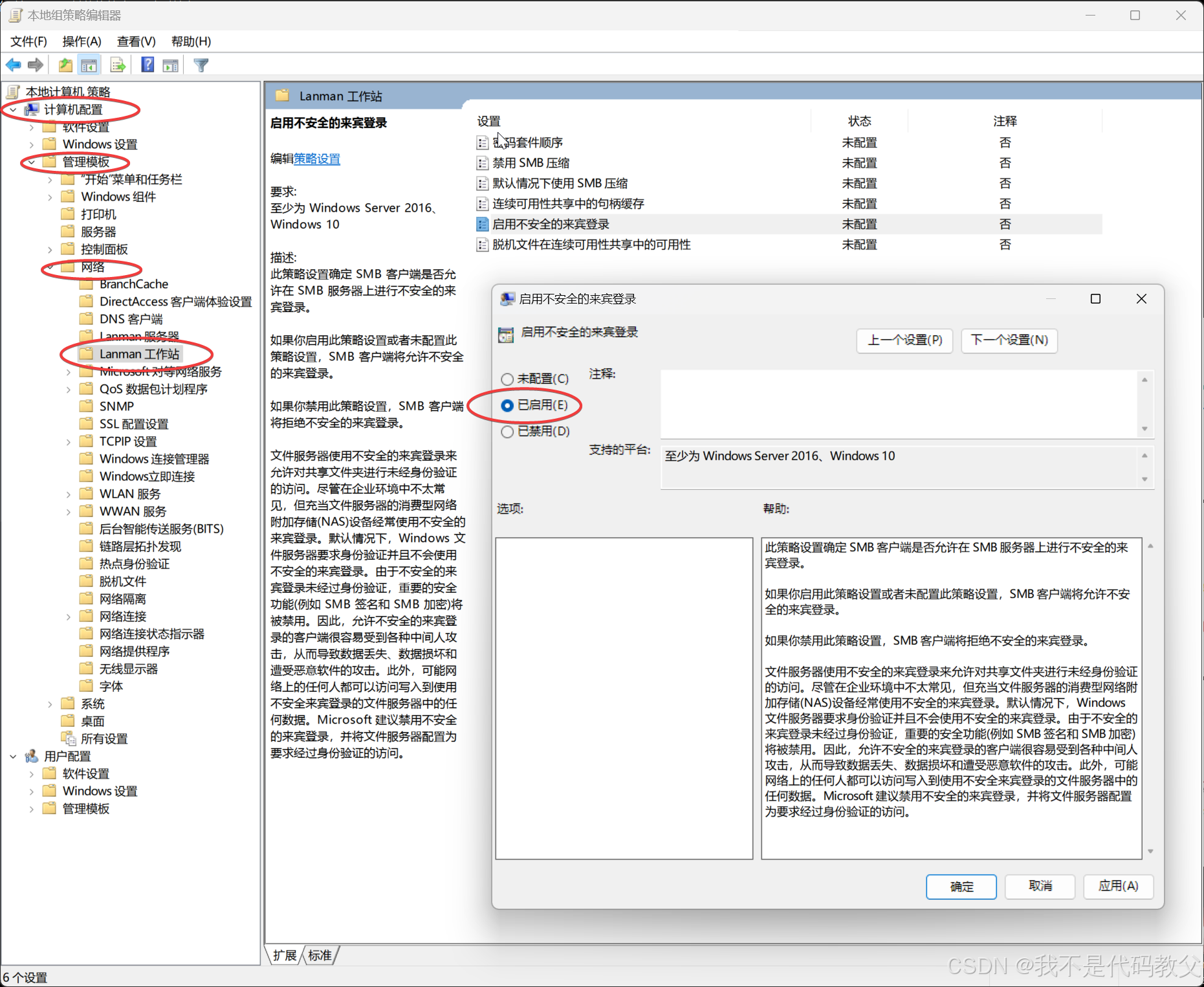Screen dimensions: 1204x987
Task: Click the Filter funnel toolbar icon
Action: click(201, 65)
